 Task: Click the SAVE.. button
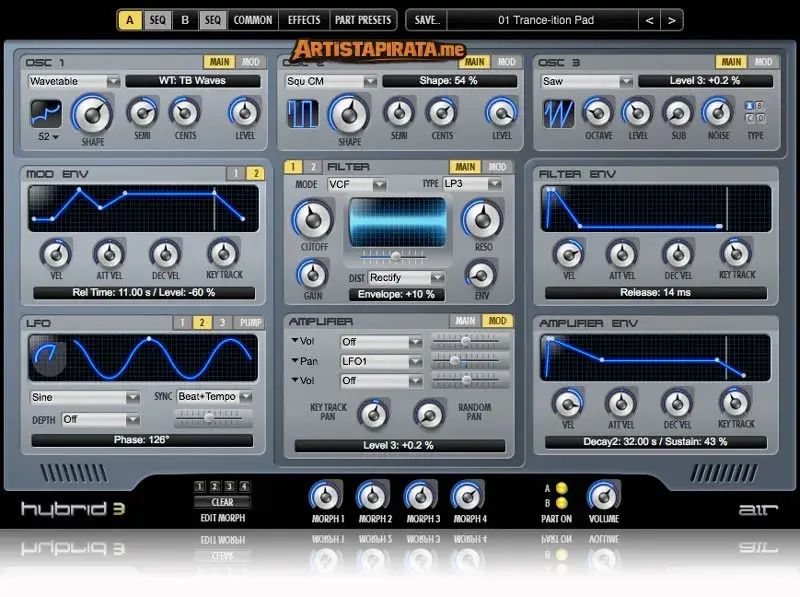point(426,18)
